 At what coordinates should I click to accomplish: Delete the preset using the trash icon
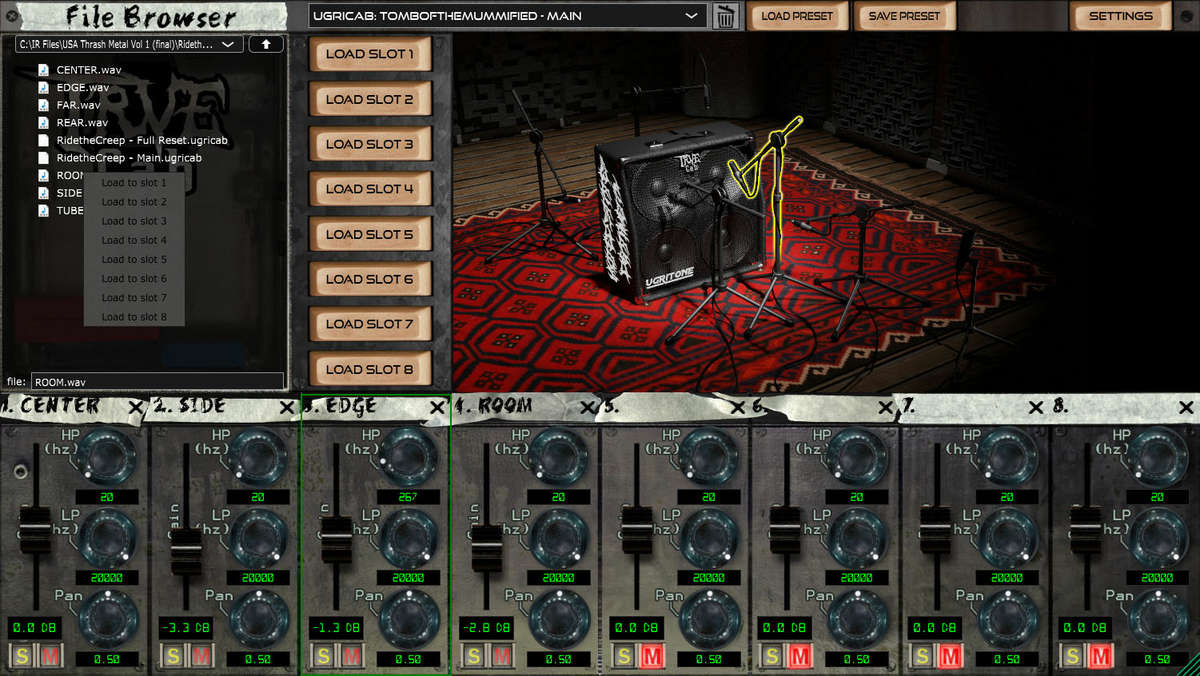pyautogui.click(x=727, y=16)
